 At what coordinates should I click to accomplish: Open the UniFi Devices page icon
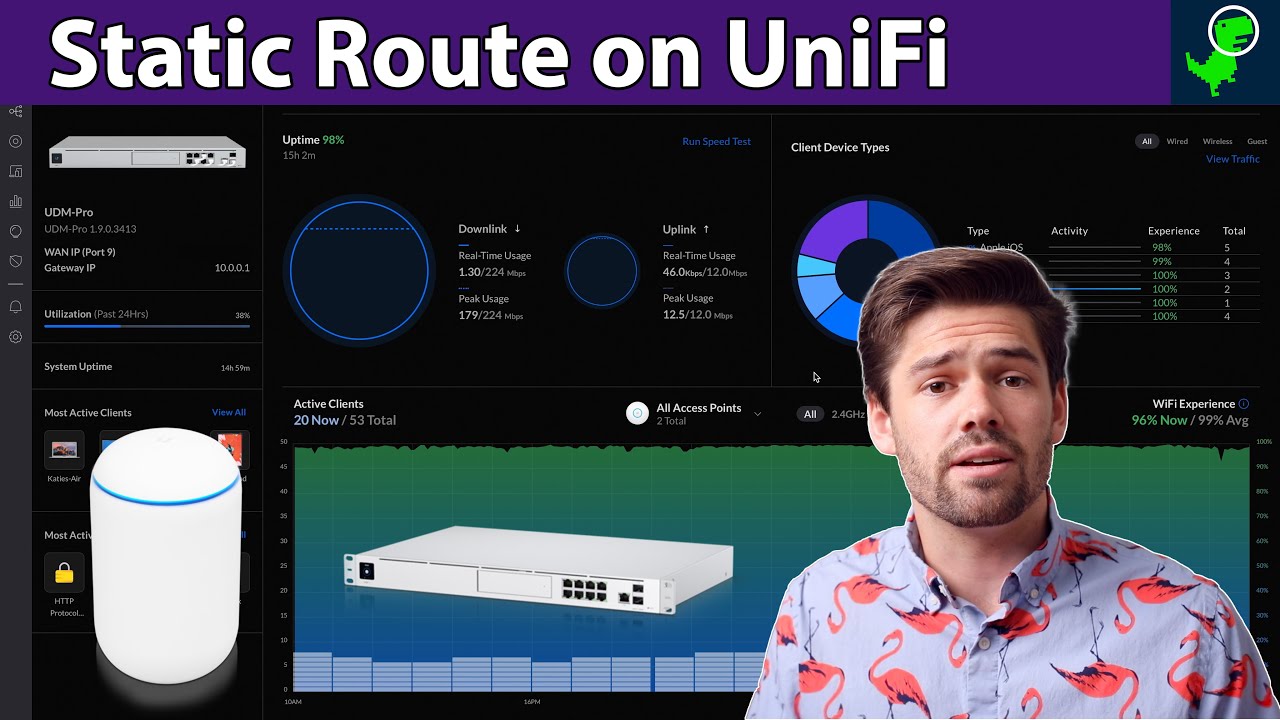(15, 141)
